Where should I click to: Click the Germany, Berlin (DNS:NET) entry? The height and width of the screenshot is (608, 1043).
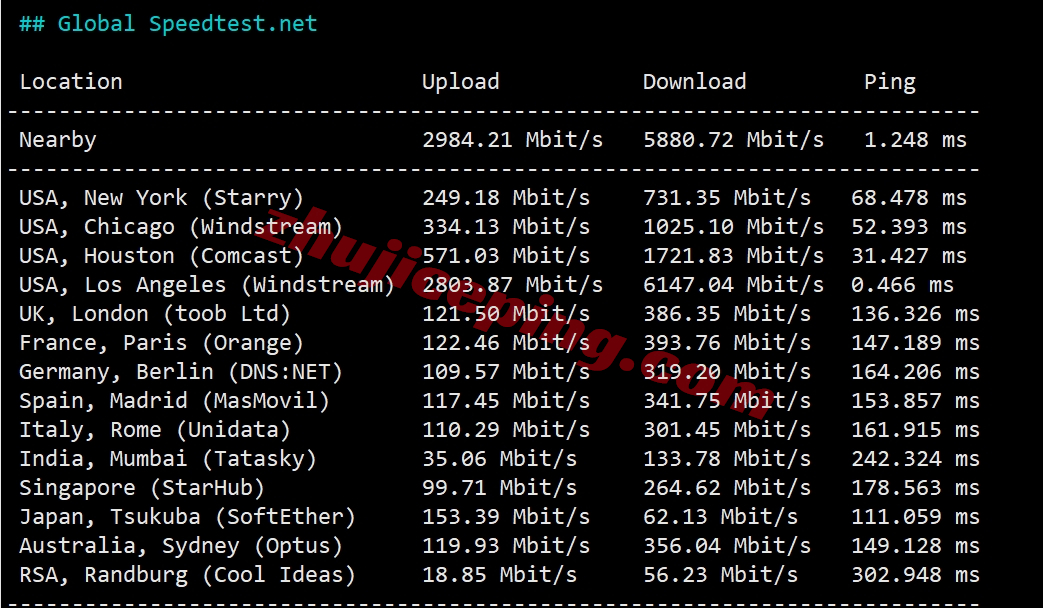click(181, 372)
